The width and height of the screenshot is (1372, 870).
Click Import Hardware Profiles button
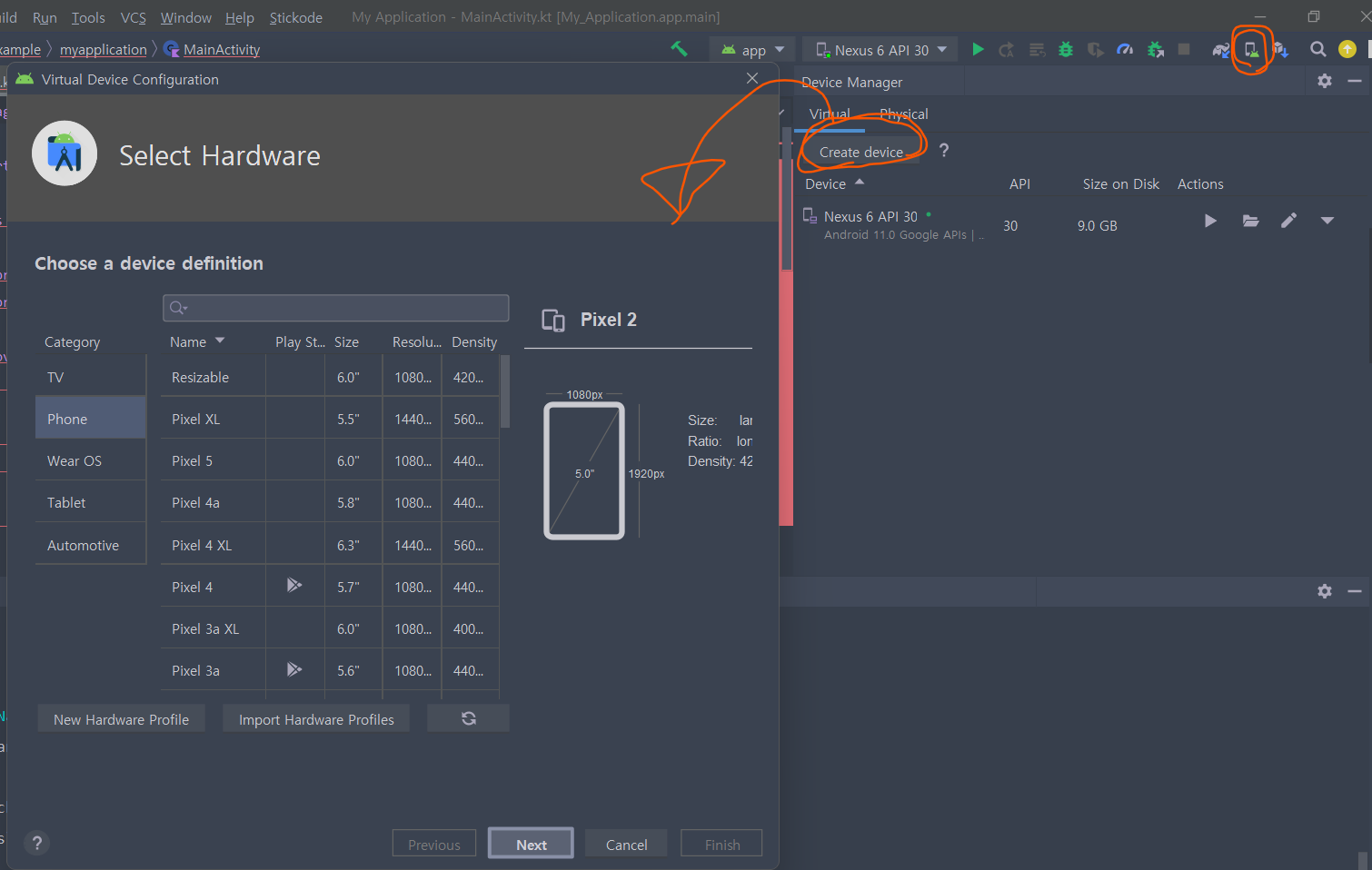[316, 719]
